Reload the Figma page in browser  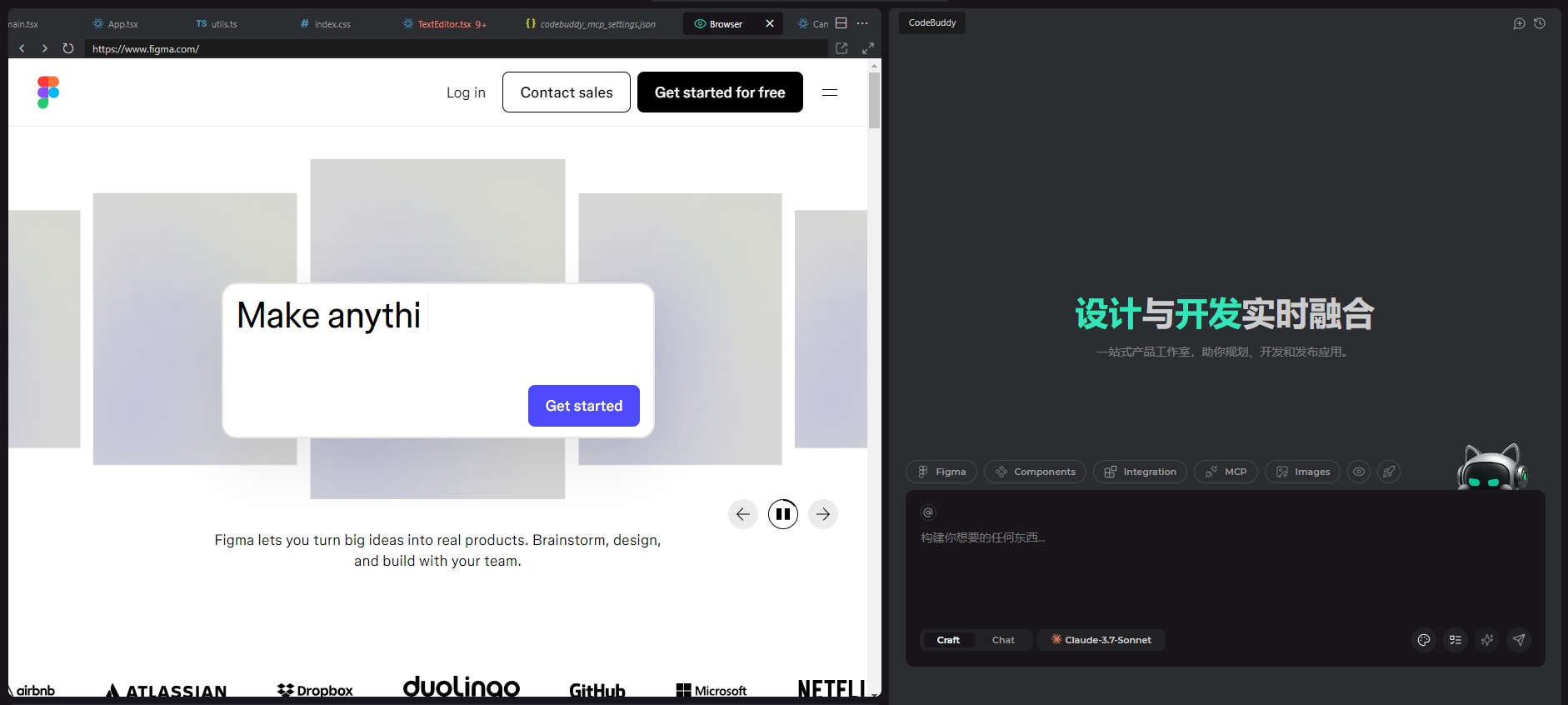(x=68, y=48)
